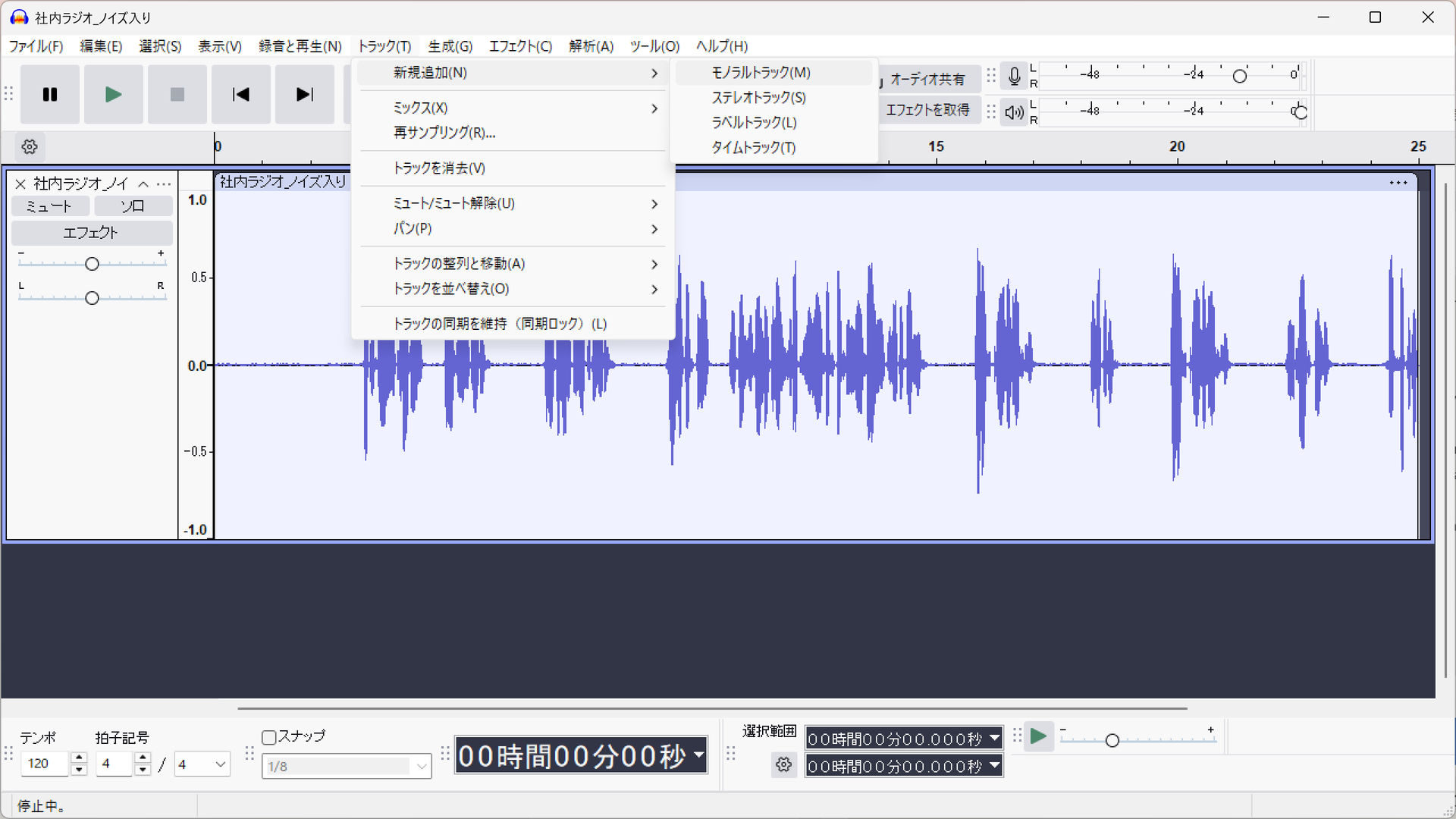
Task: Click the Pause playback button
Action: (x=50, y=95)
